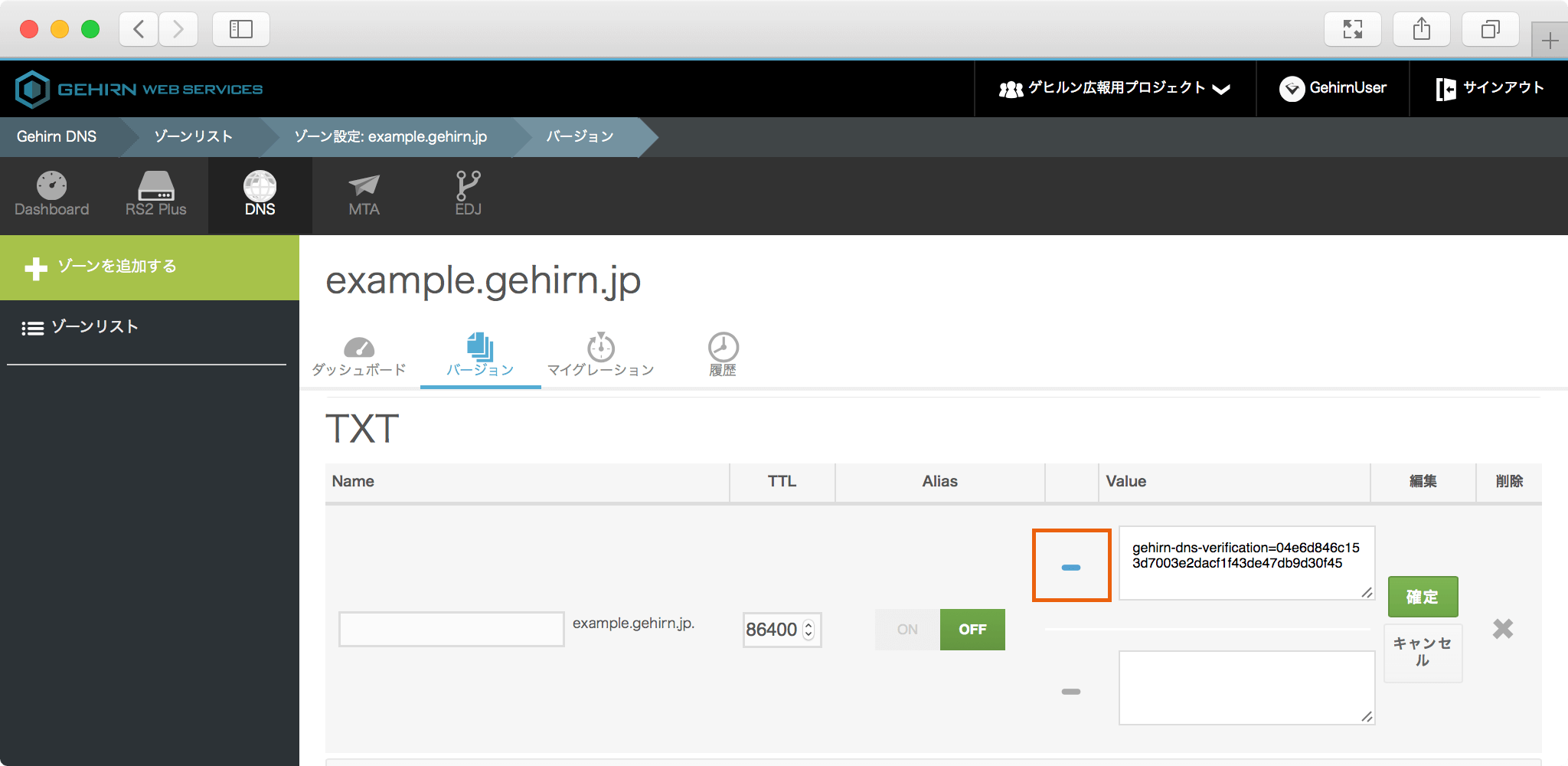
Task: Switch Alias to ON
Action: point(907,630)
